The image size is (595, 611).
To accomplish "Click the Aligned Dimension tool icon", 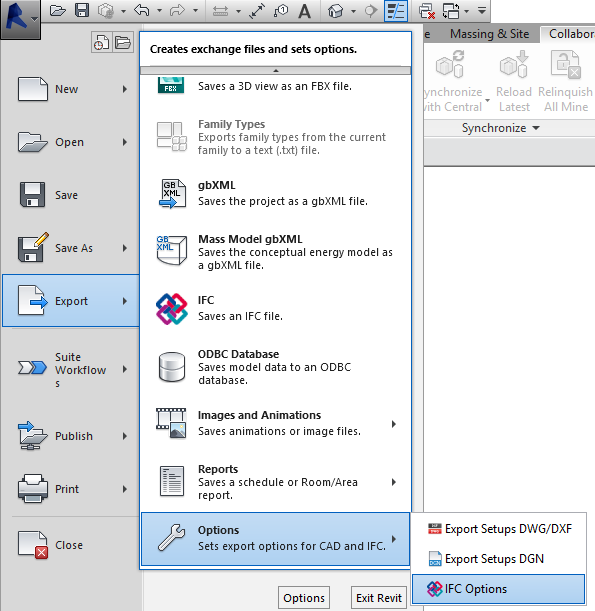I will (257, 11).
